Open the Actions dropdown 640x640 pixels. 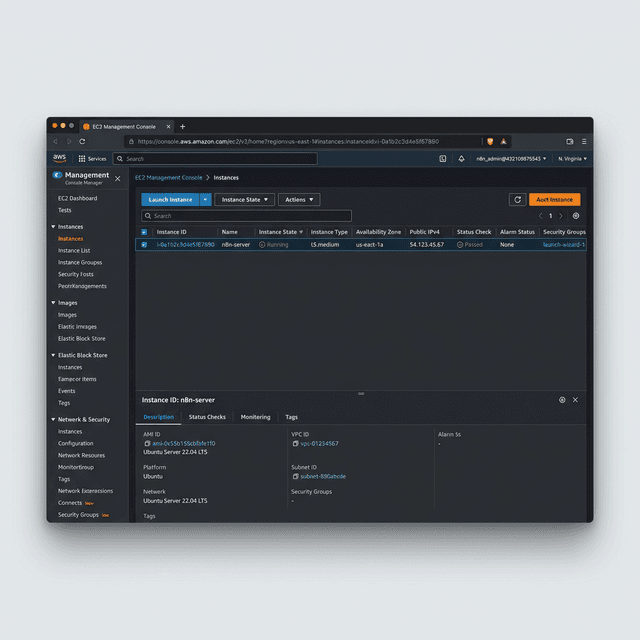point(299,200)
